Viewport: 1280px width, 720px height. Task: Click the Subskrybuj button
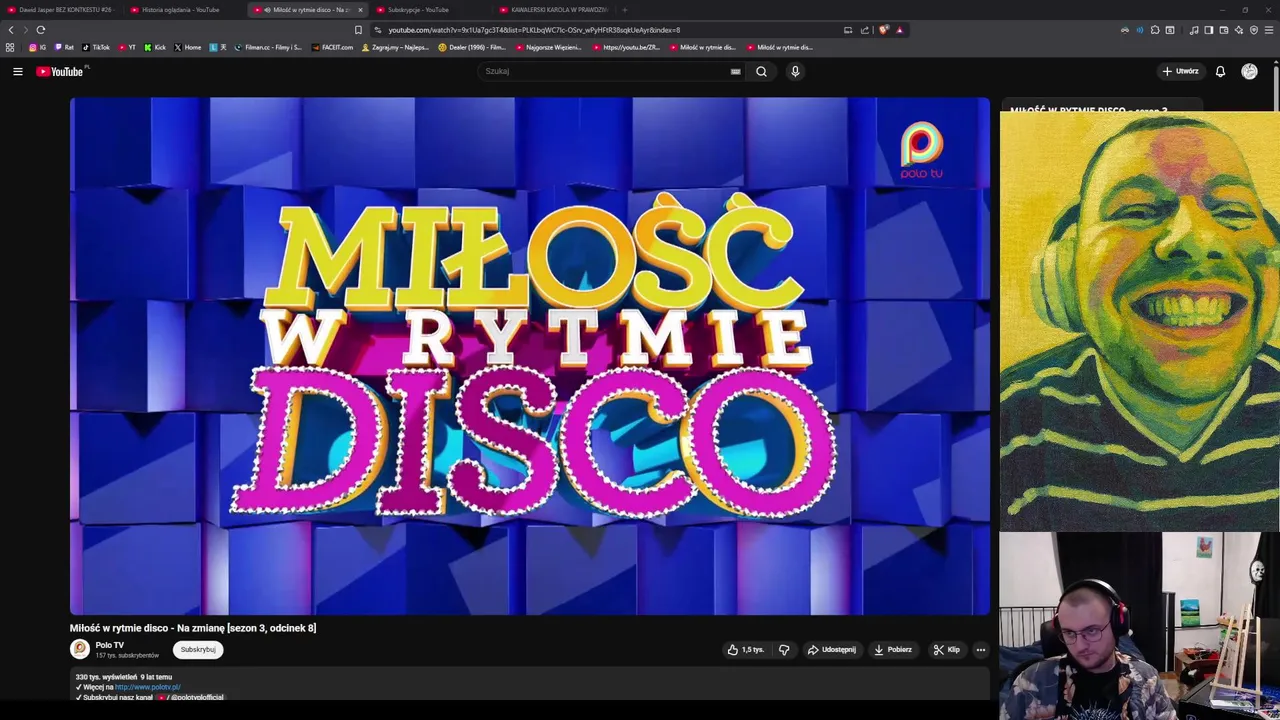coord(198,649)
